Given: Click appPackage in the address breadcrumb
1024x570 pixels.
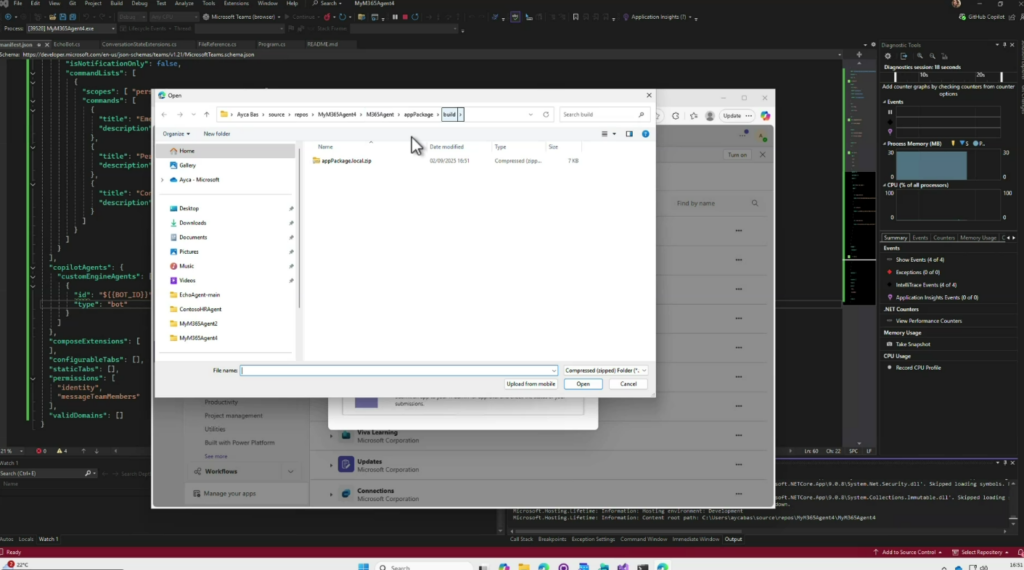Looking at the screenshot, I should [x=419, y=114].
